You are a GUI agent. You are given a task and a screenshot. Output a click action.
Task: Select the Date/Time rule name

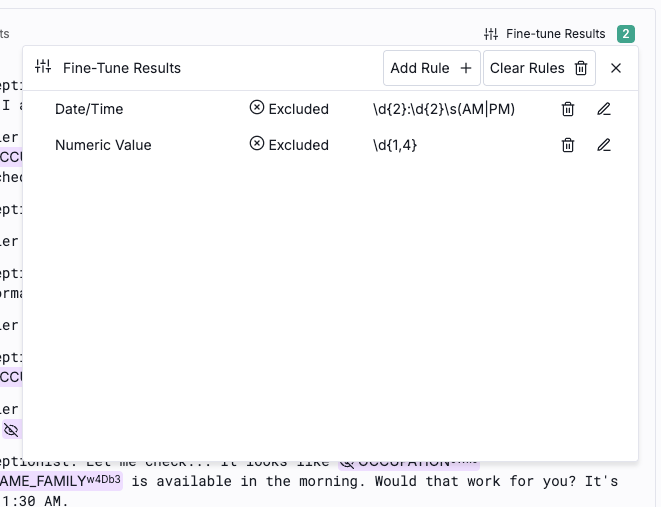[x=89, y=109]
